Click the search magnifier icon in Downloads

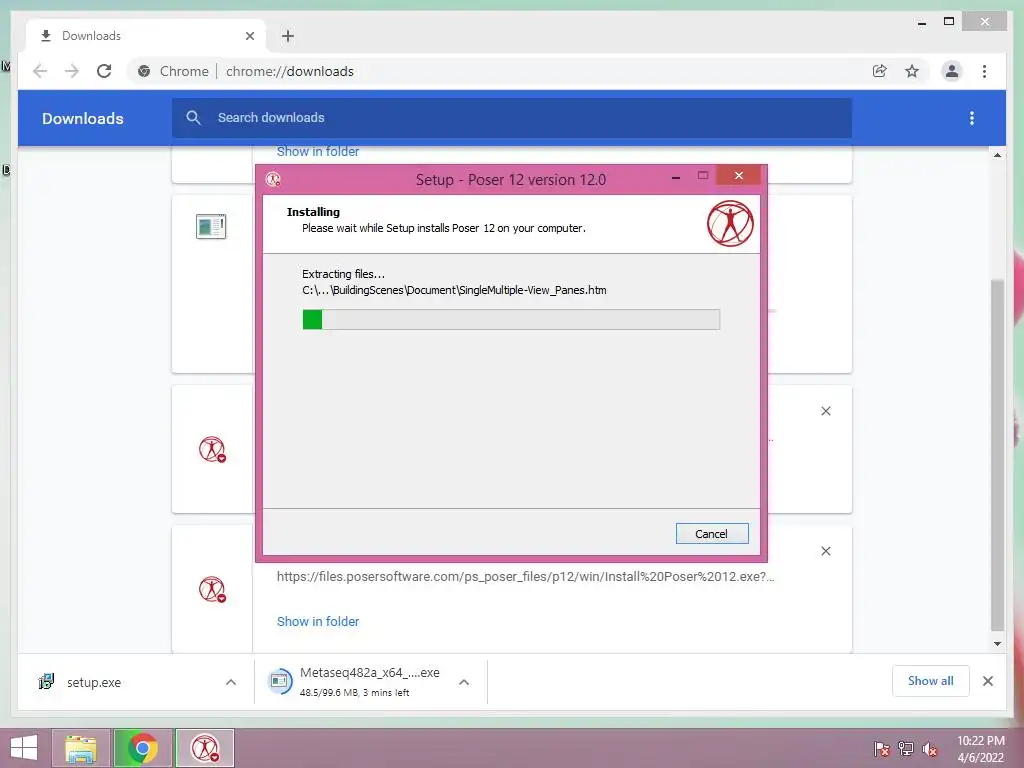193,118
